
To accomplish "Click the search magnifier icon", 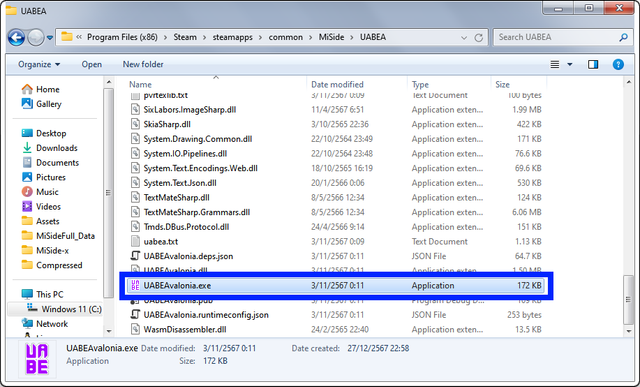I will tap(623, 38).
